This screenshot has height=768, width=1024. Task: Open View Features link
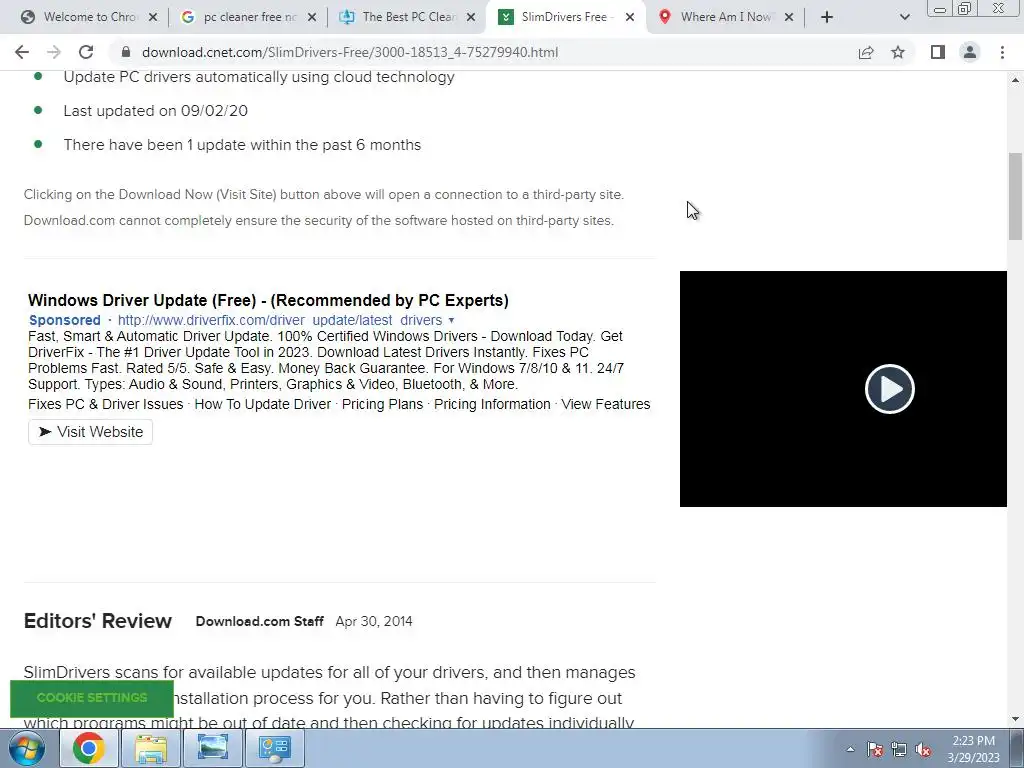[x=606, y=404]
